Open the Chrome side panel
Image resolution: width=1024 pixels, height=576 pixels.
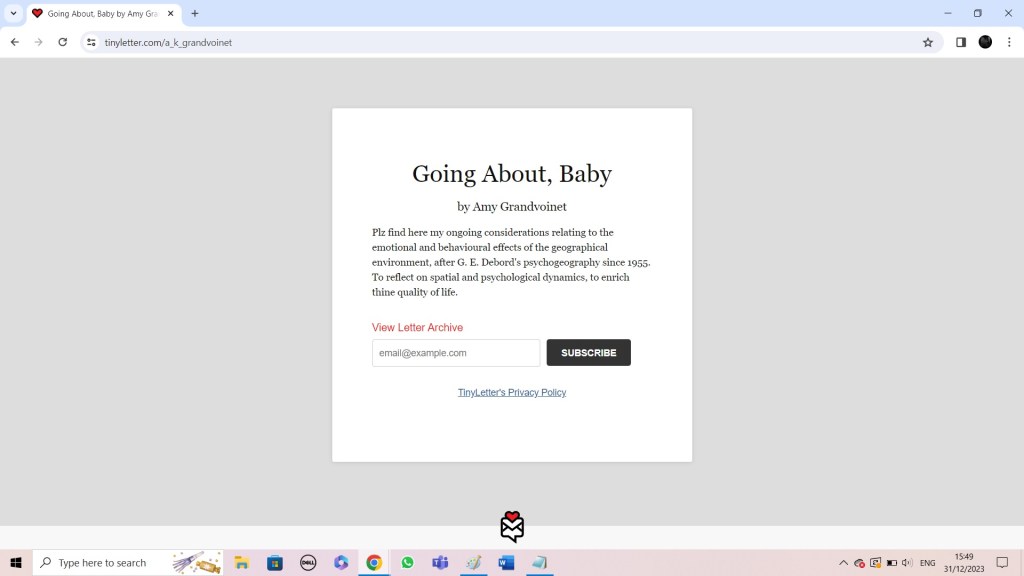tap(960, 42)
